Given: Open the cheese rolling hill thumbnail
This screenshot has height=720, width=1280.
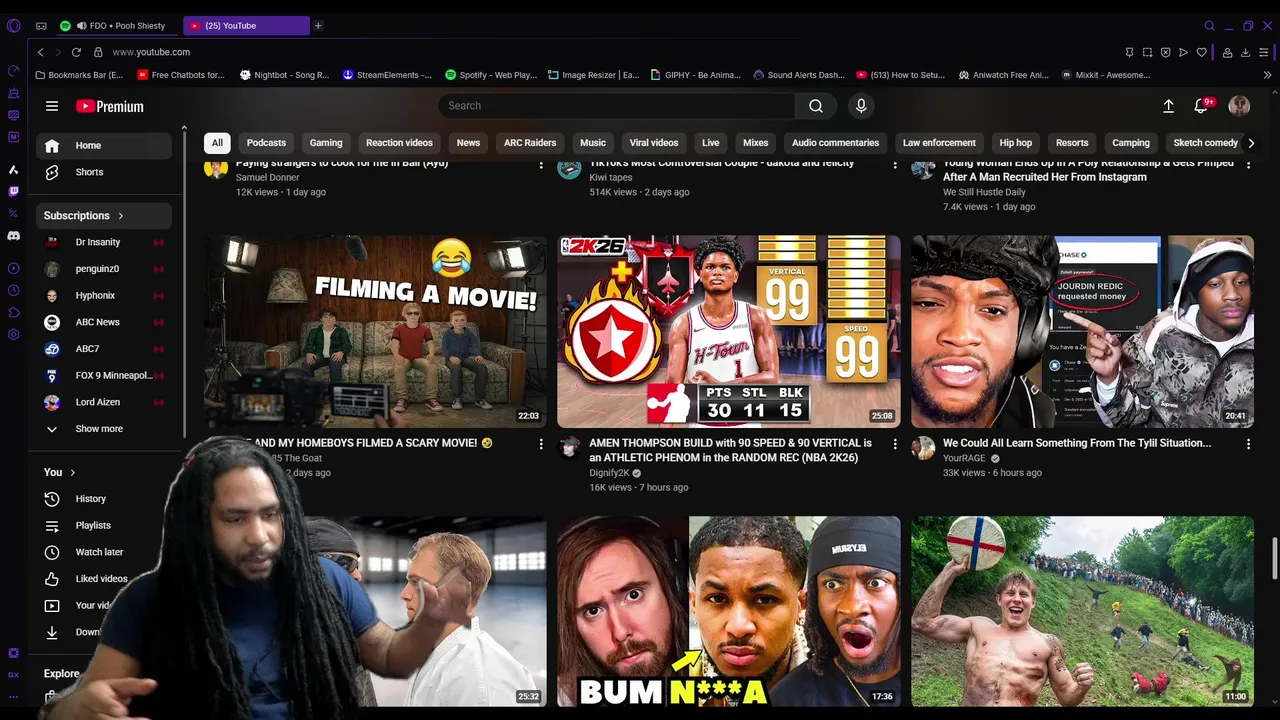Looking at the screenshot, I should tap(1082, 612).
